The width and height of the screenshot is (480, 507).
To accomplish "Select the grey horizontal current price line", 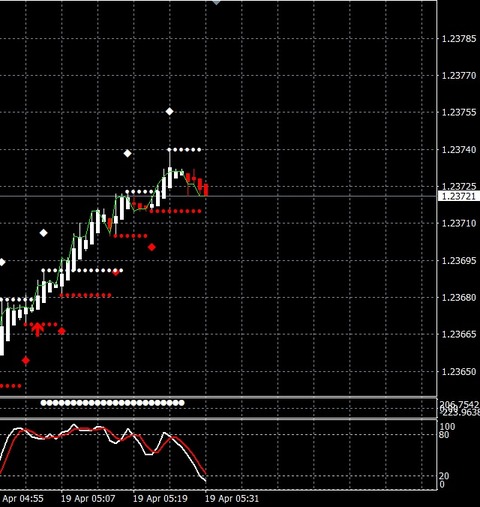I will 218,196.
